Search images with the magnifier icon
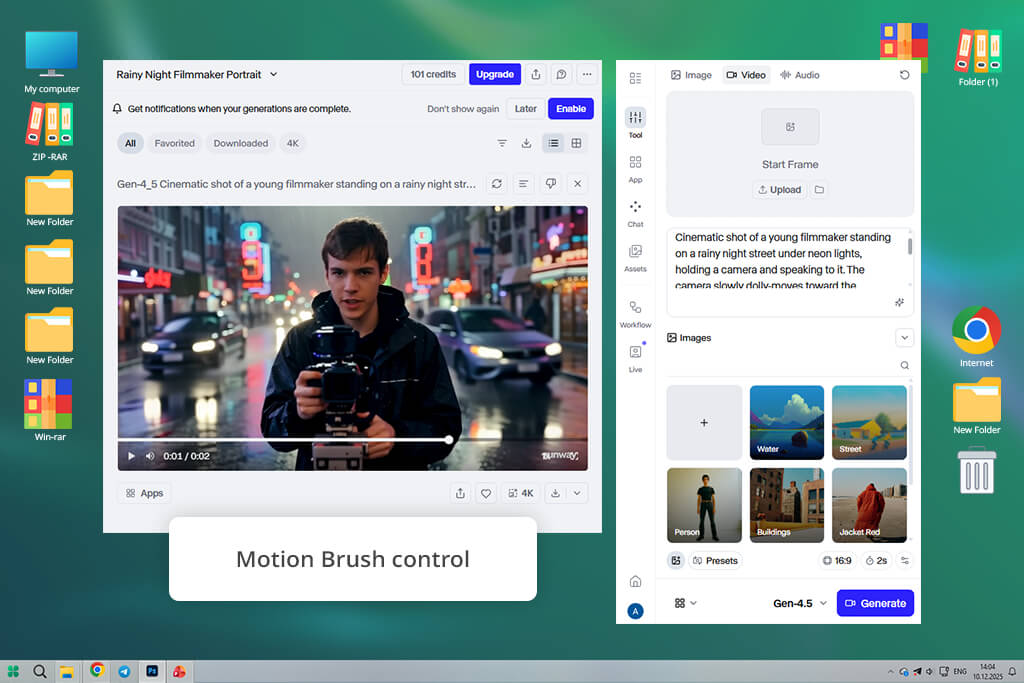This screenshot has width=1024, height=683. point(904,365)
